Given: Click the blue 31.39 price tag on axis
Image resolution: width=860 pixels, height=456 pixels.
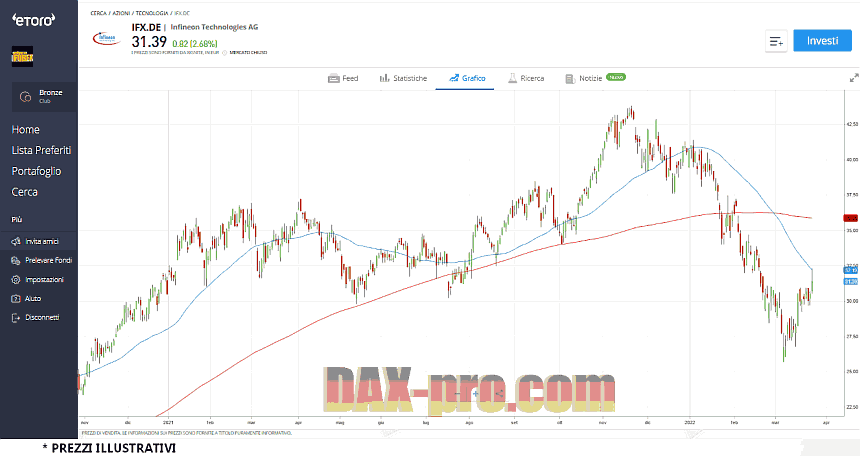Looking at the screenshot, I should [x=851, y=282].
